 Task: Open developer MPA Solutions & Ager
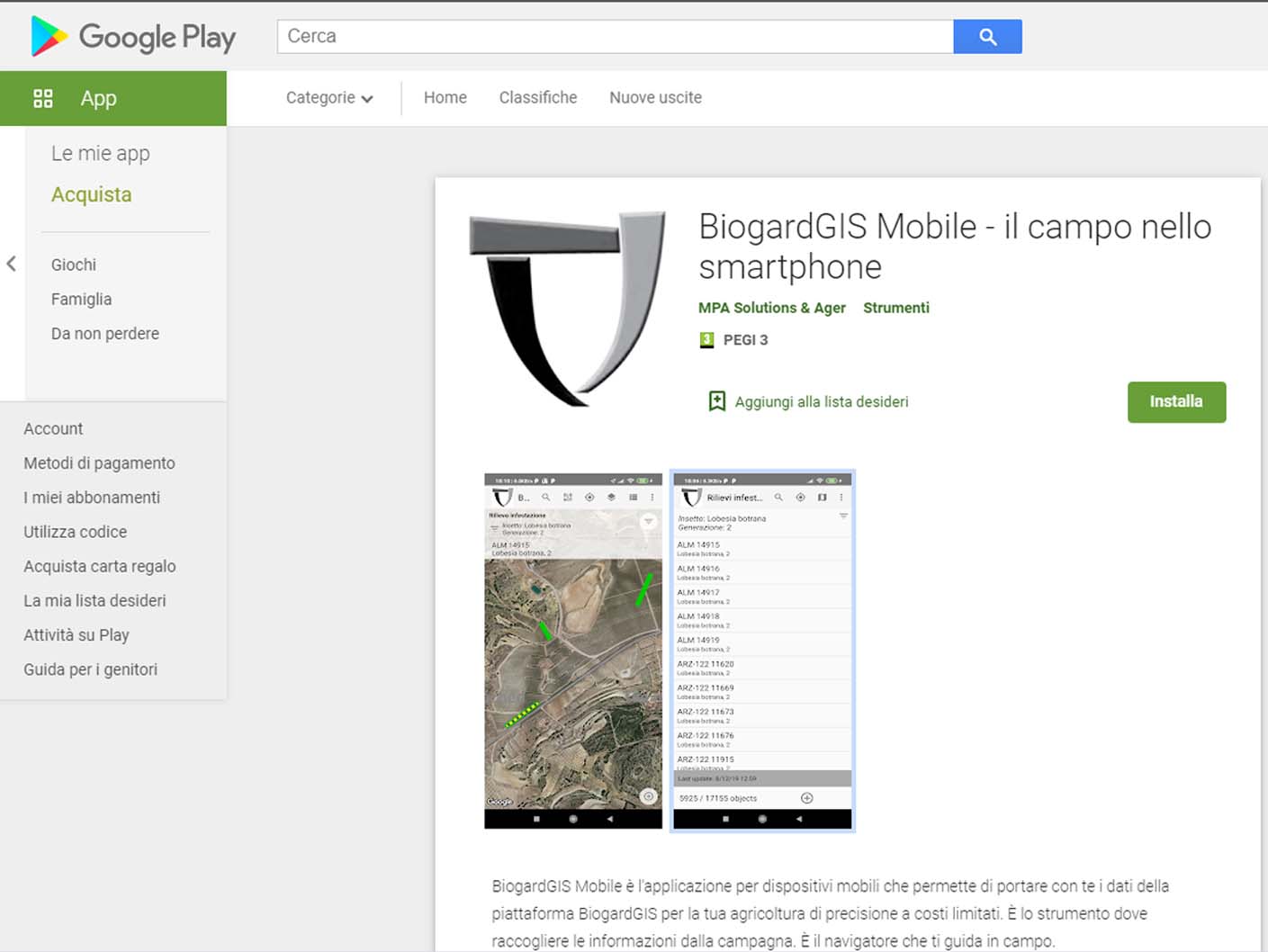pos(772,308)
